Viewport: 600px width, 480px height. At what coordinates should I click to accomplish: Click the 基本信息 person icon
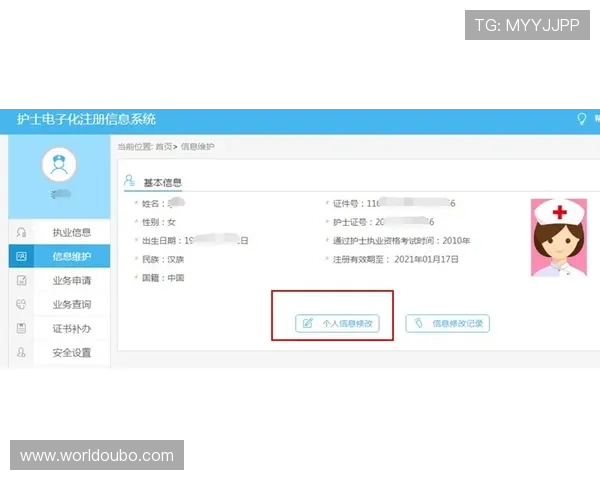(x=130, y=180)
